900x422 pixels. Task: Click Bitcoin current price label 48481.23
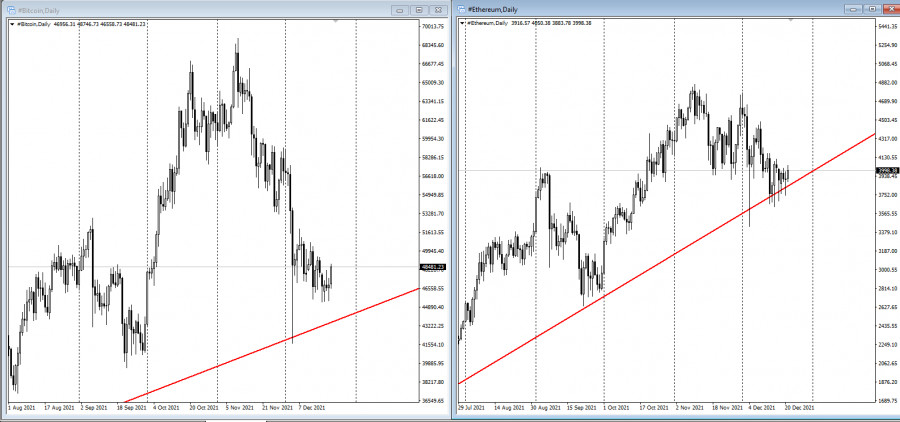pyautogui.click(x=435, y=267)
